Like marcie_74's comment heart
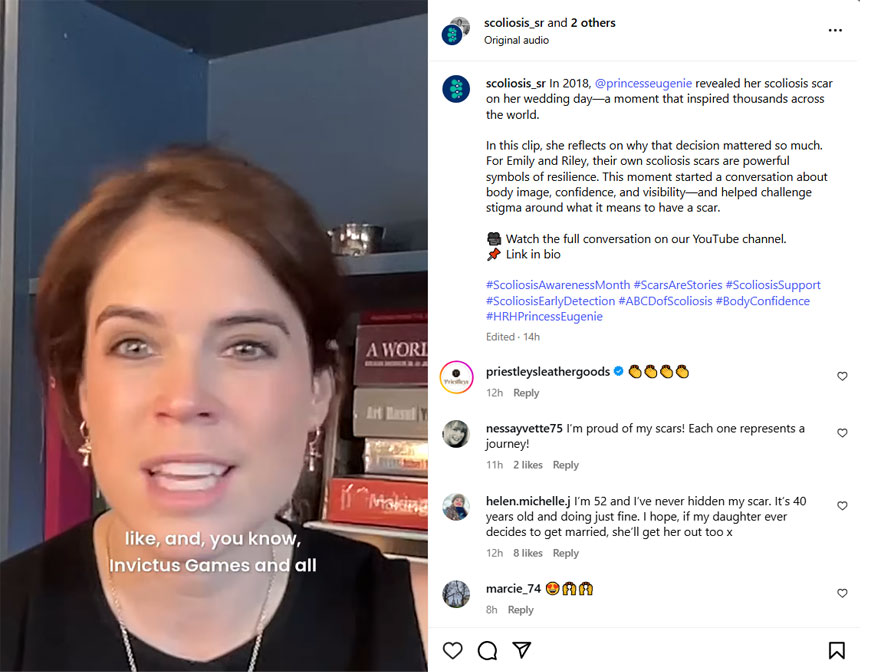The width and height of the screenshot is (882, 672). tap(842, 593)
